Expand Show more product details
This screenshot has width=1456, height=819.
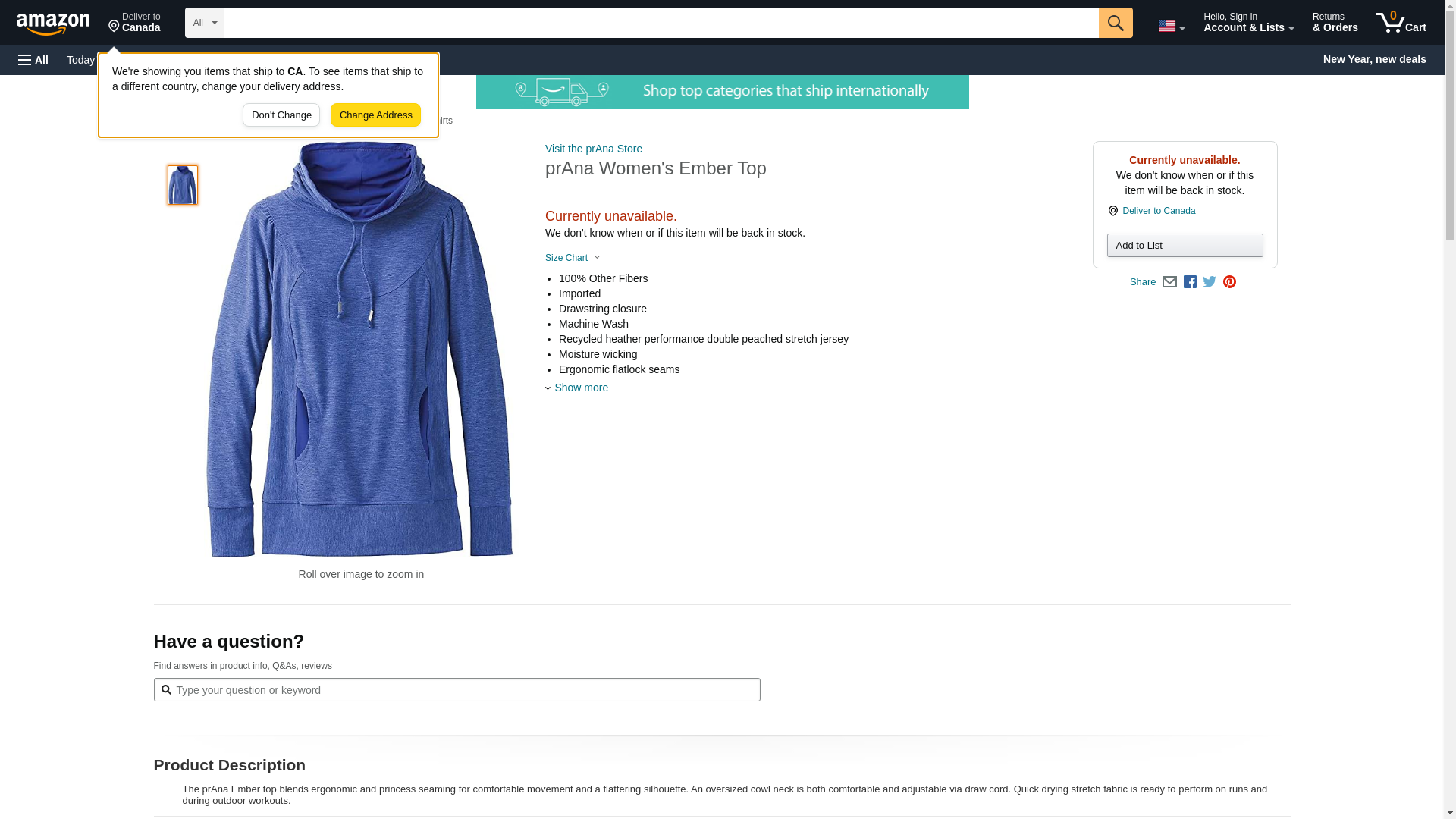click(580, 388)
